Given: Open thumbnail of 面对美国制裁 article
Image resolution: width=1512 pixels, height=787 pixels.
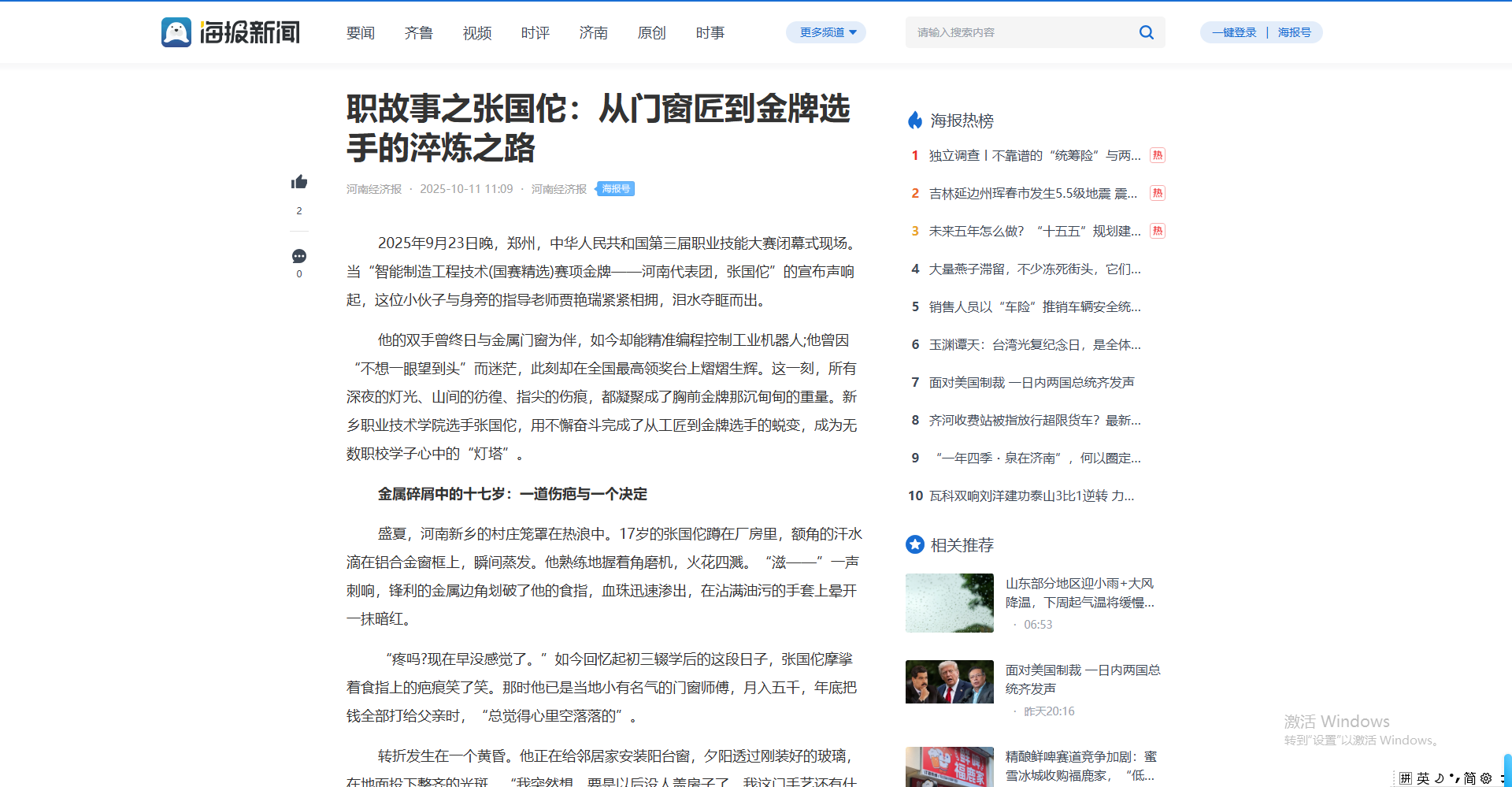Looking at the screenshot, I should pyautogui.click(x=950, y=681).
